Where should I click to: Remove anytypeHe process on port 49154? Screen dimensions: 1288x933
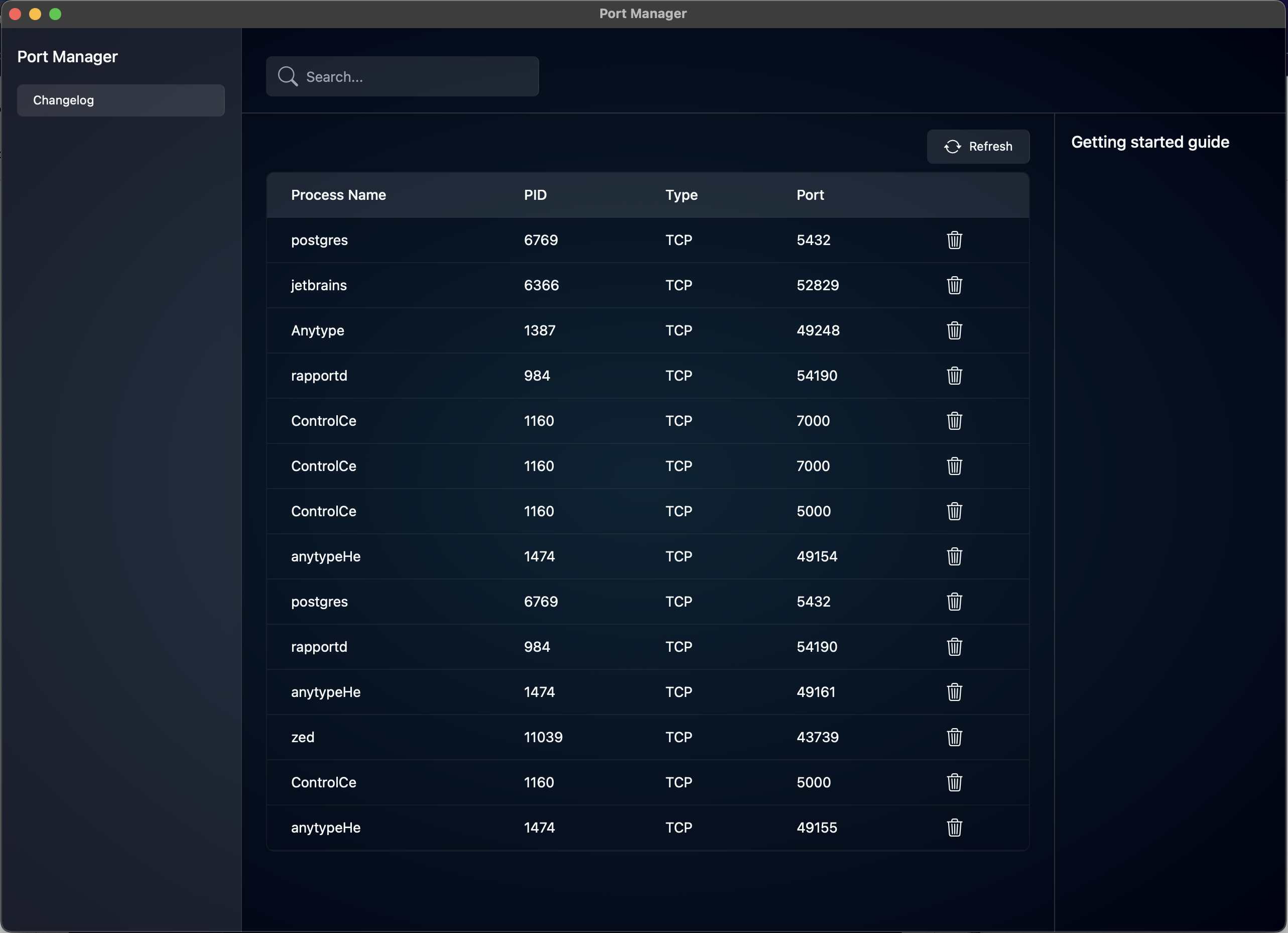[x=954, y=556]
